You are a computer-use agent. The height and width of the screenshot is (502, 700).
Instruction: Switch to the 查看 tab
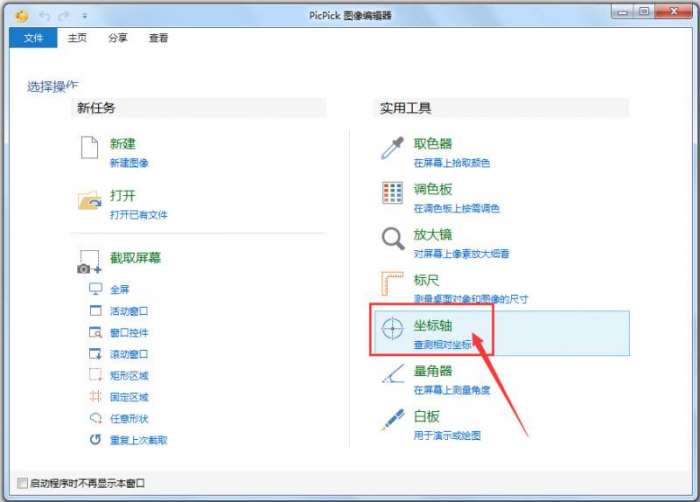tap(158, 38)
